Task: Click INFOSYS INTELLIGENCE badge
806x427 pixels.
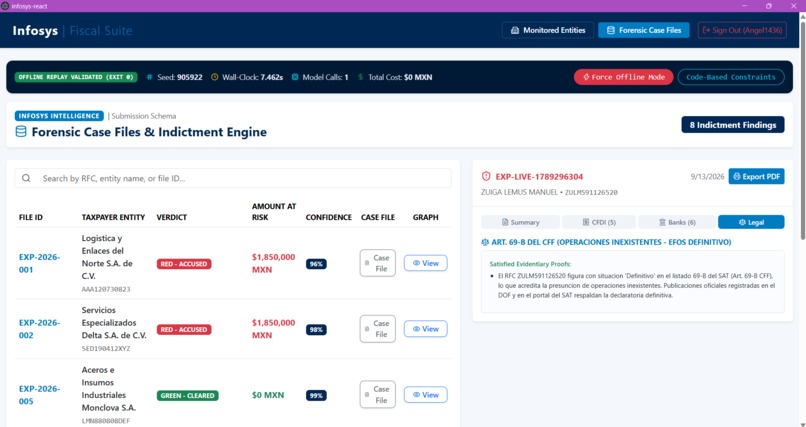Action: 59,116
